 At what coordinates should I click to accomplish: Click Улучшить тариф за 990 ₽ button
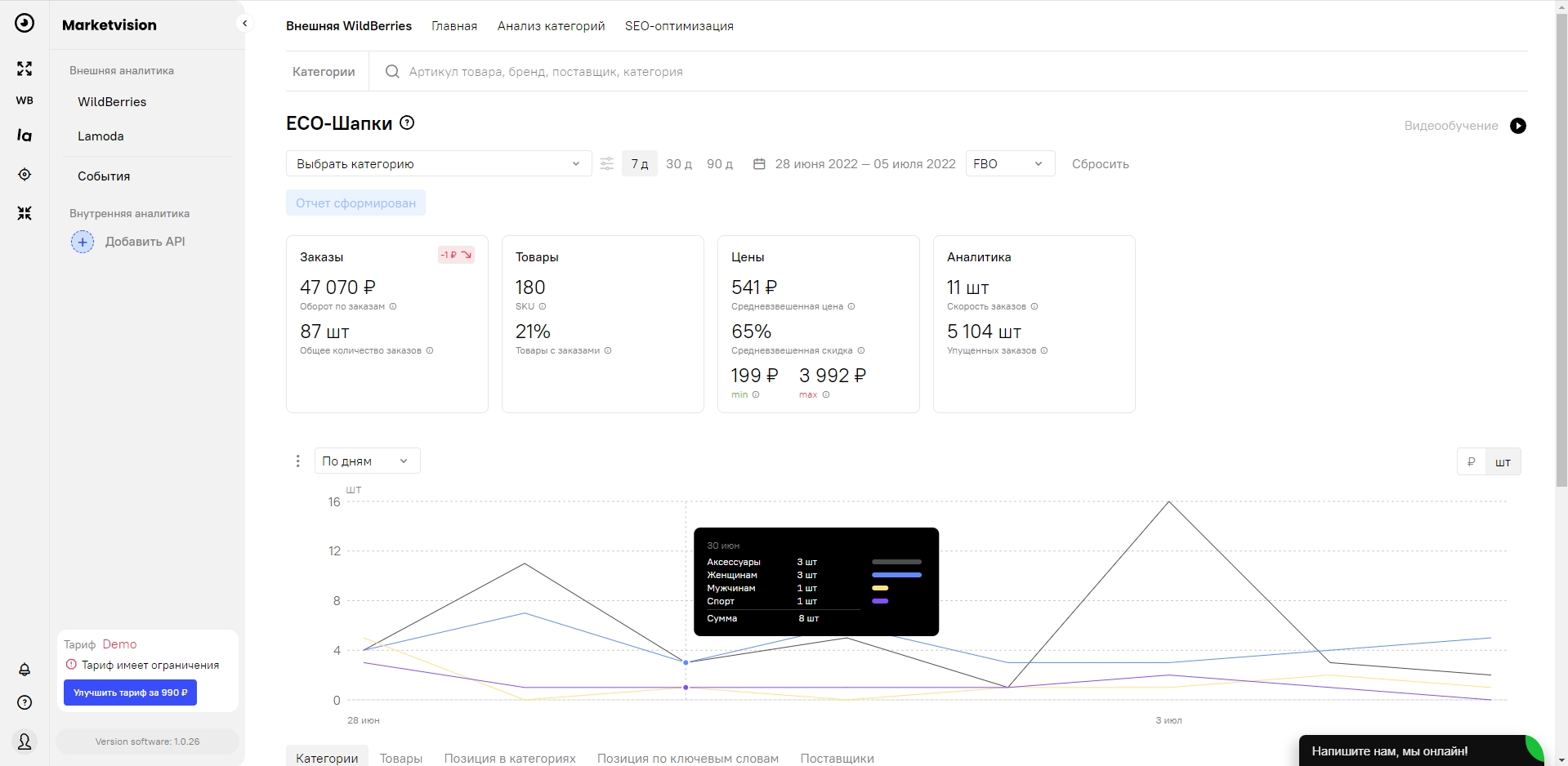[131, 693]
